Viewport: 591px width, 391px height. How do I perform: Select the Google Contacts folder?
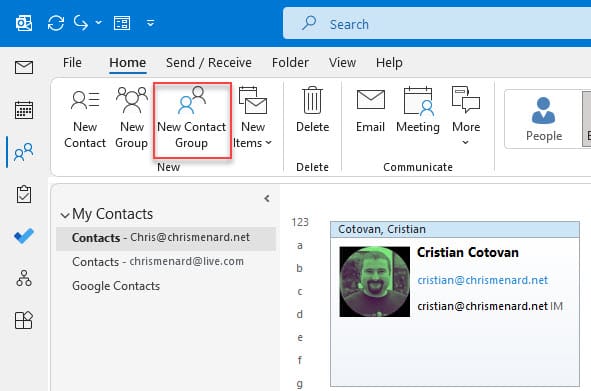(116, 286)
